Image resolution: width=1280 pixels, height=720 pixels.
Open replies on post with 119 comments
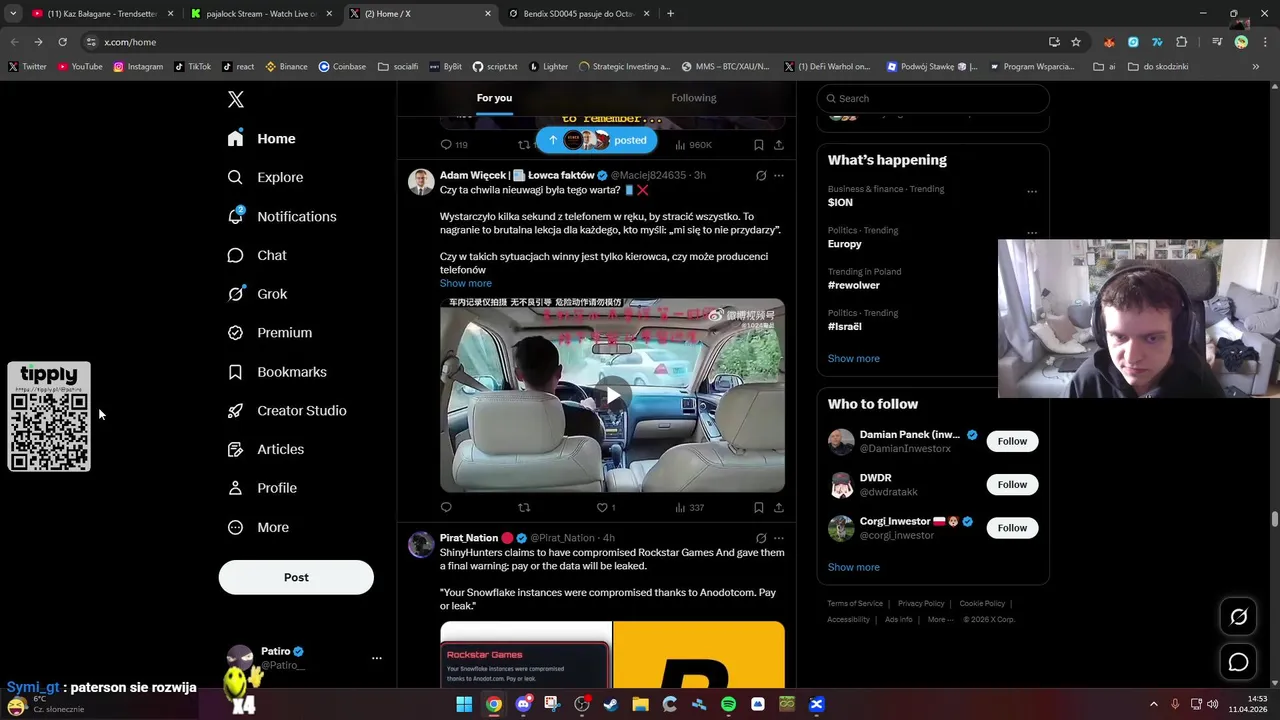[454, 145]
